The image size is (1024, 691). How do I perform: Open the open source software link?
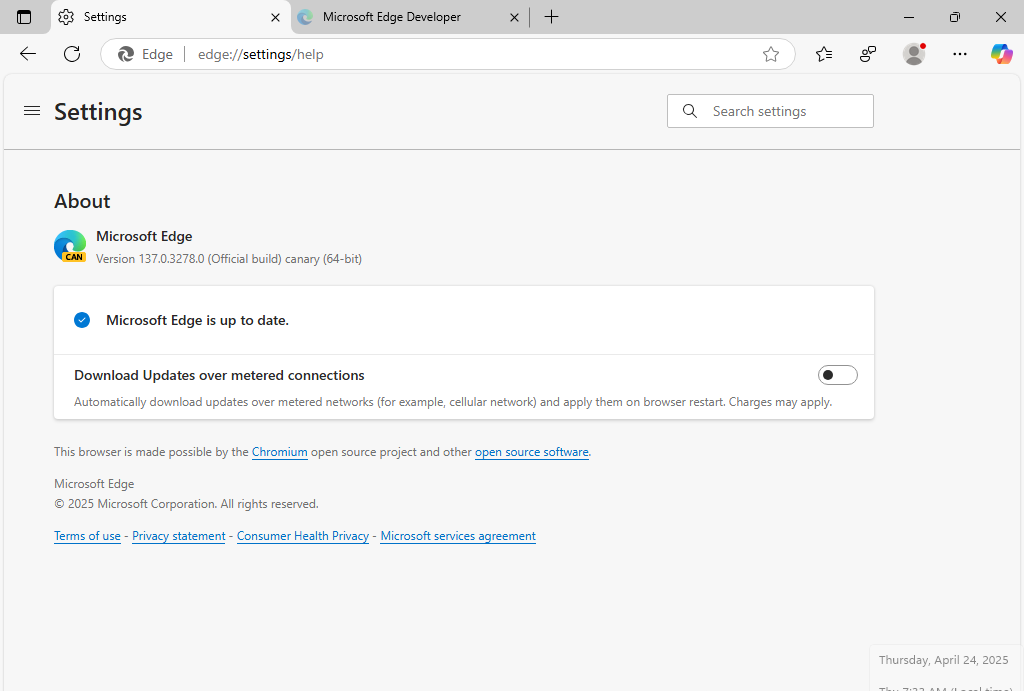(x=532, y=452)
